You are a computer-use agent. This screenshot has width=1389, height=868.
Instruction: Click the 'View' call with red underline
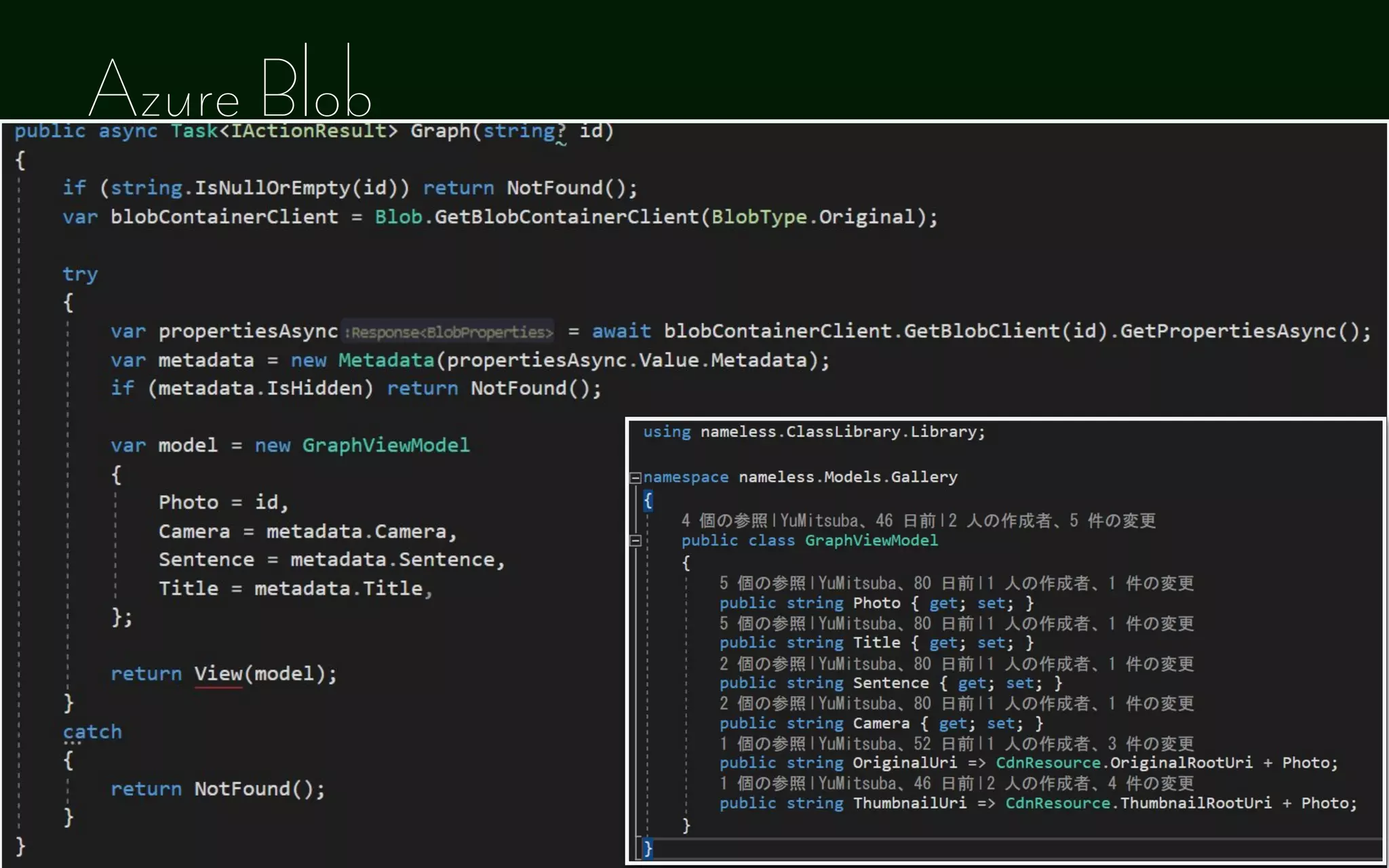[x=218, y=673]
